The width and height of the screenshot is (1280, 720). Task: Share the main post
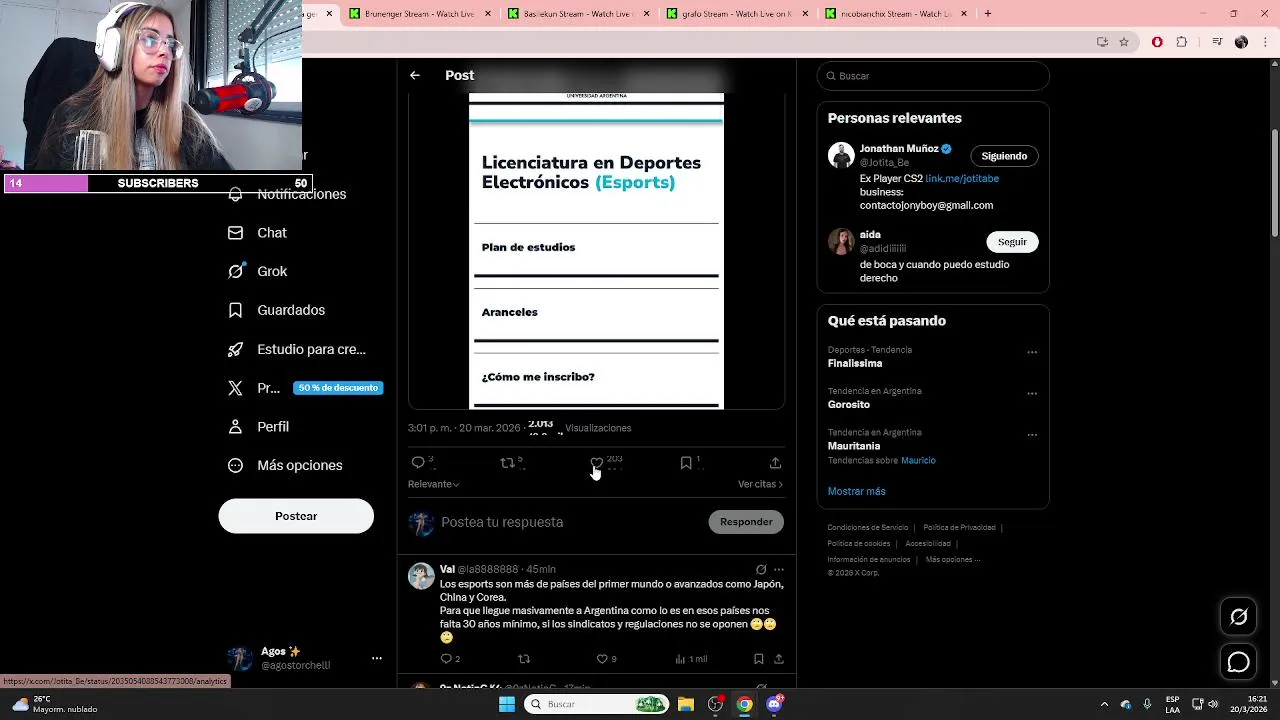[775, 463]
